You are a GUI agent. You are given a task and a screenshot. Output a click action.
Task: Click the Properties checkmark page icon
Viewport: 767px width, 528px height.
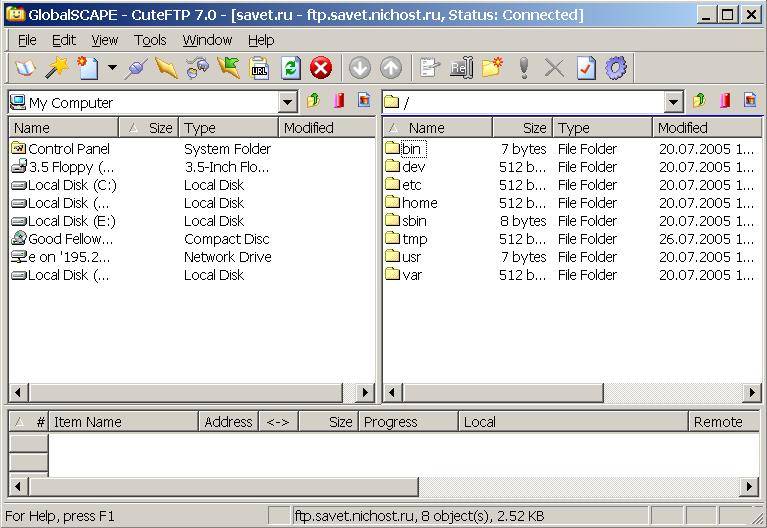(x=586, y=68)
